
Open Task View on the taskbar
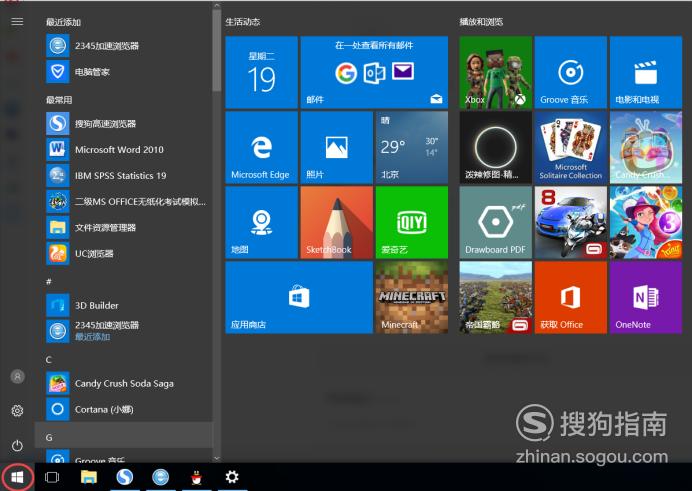tap(52, 477)
